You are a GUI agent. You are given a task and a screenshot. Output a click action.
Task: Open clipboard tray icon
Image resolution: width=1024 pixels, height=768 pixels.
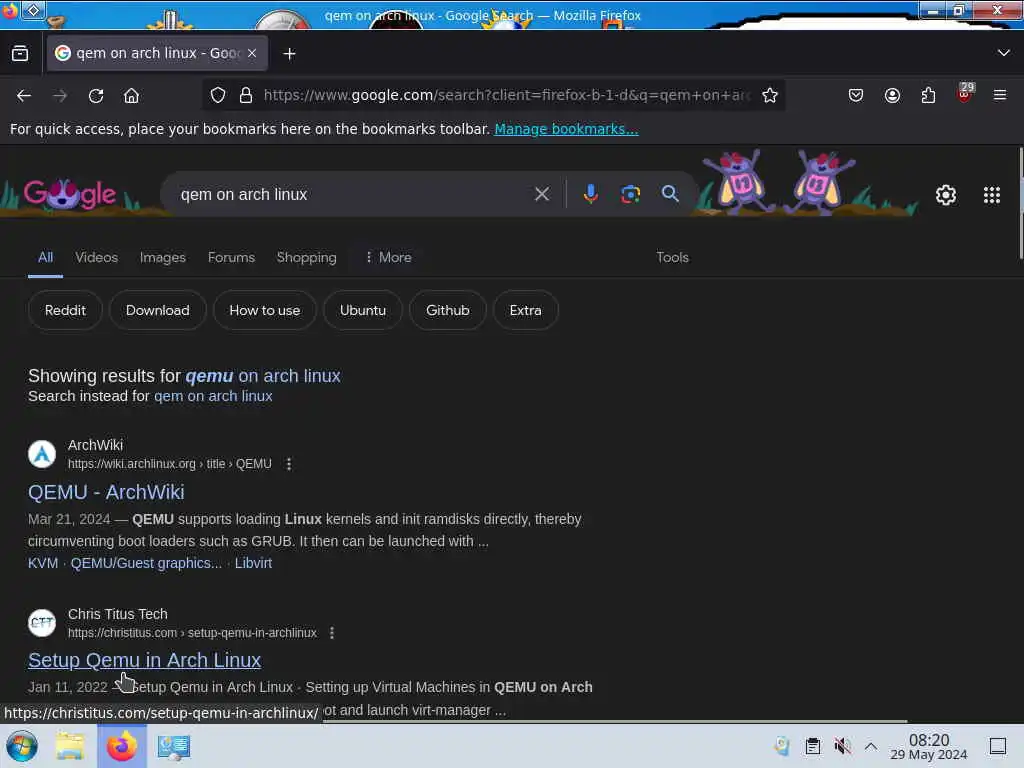[x=812, y=746]
